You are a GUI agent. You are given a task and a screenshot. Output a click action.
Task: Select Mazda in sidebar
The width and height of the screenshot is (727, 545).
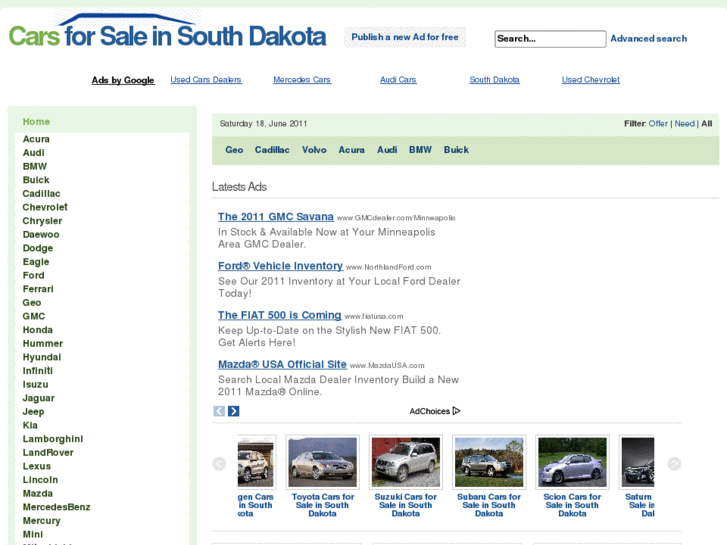point(38,494)
